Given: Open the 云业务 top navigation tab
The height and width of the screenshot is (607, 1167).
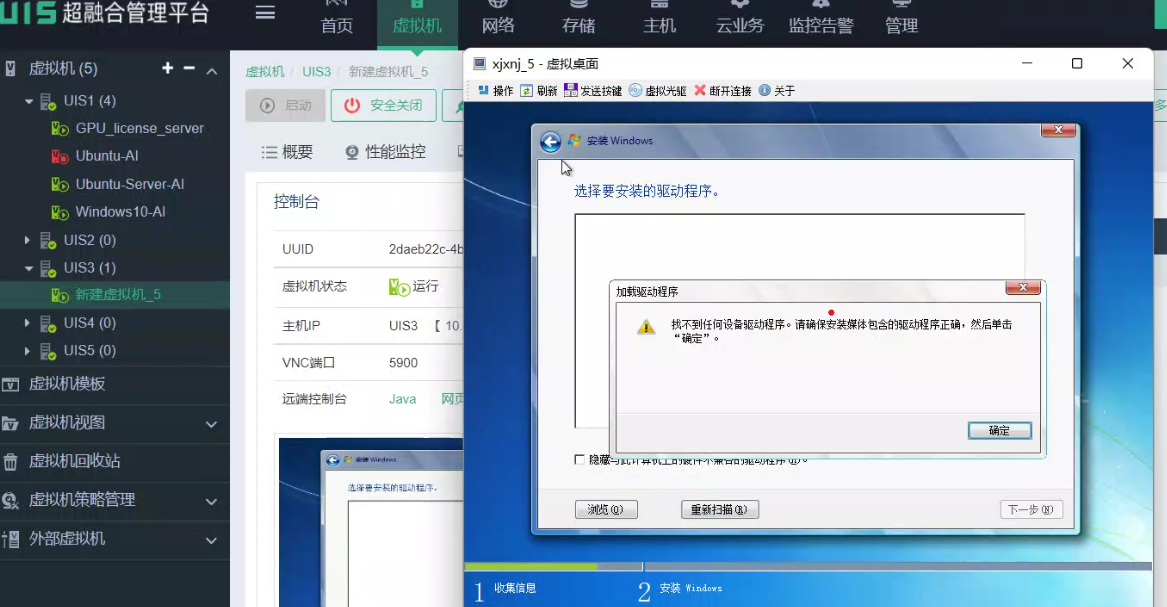Looking at the screenshot, I should click(740, 25).
